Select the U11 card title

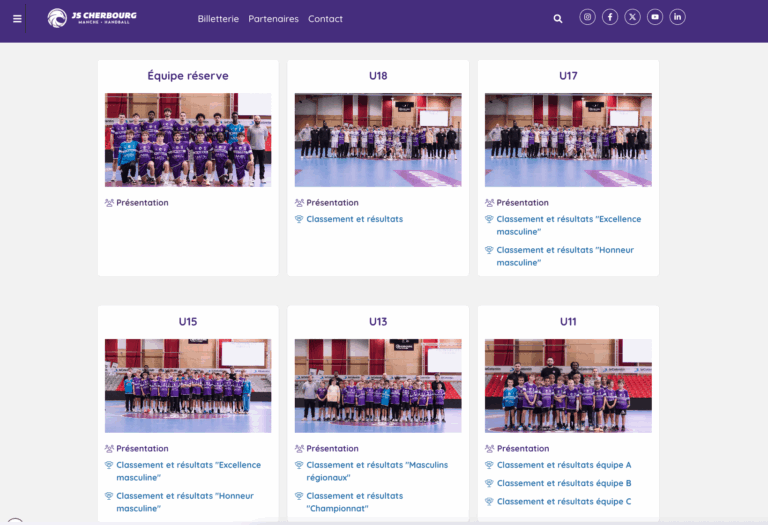click(568, 321)
